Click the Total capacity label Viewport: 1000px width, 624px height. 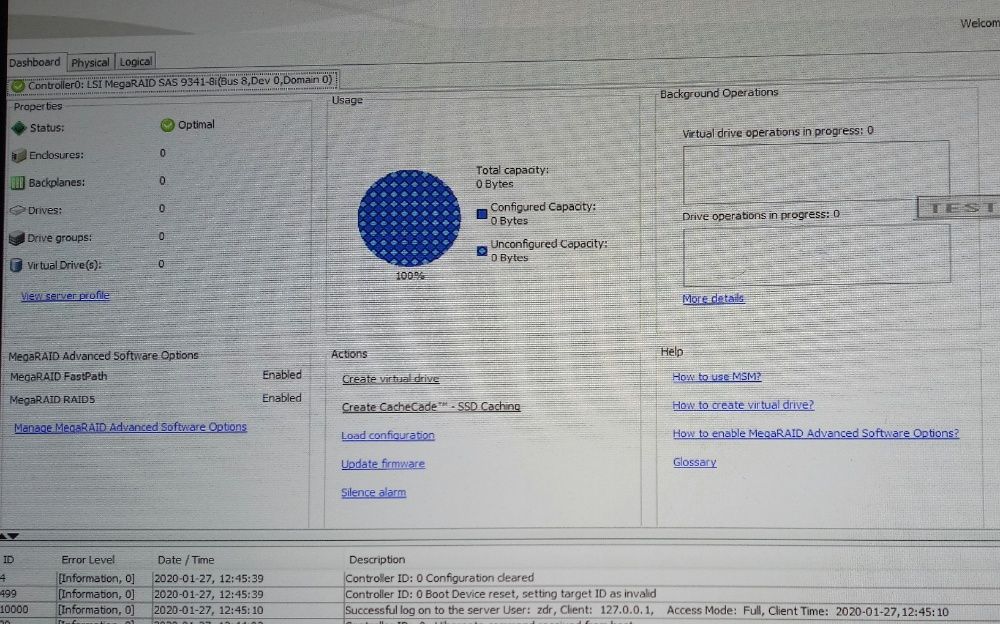pyautogui.click(x=512, y=170)
